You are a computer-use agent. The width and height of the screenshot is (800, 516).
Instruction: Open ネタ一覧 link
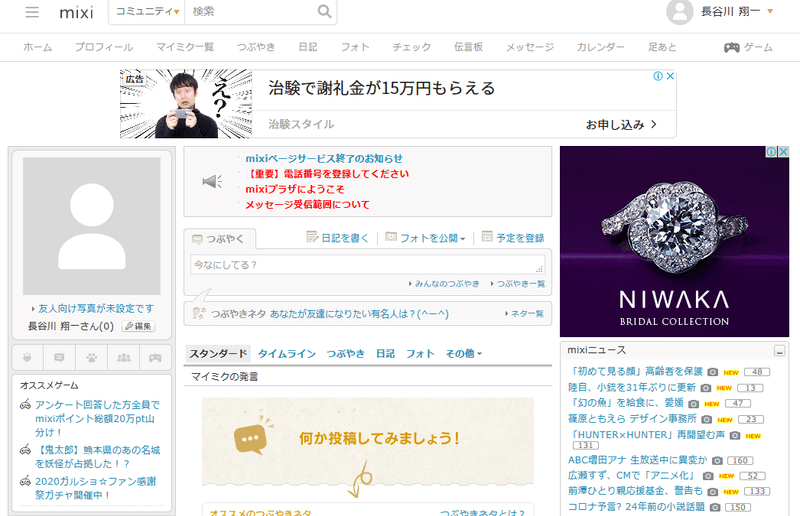pos(527,314)
